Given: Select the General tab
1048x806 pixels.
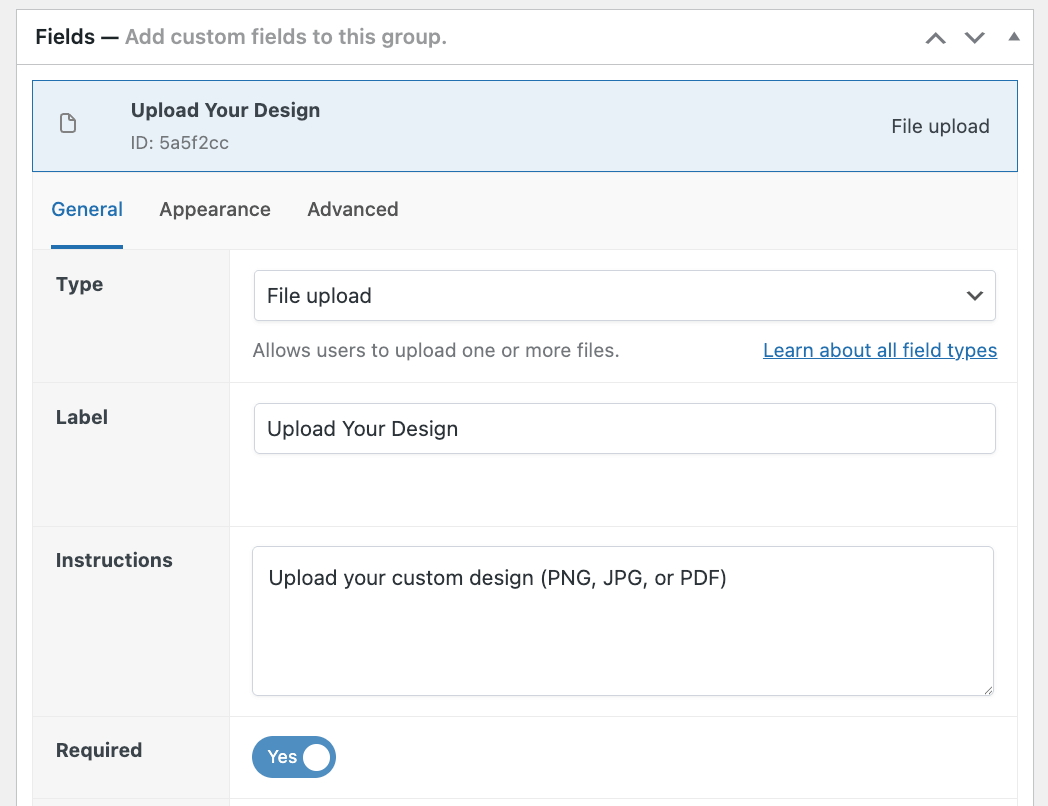Looking at the screenshot, I should pos(87,209).
